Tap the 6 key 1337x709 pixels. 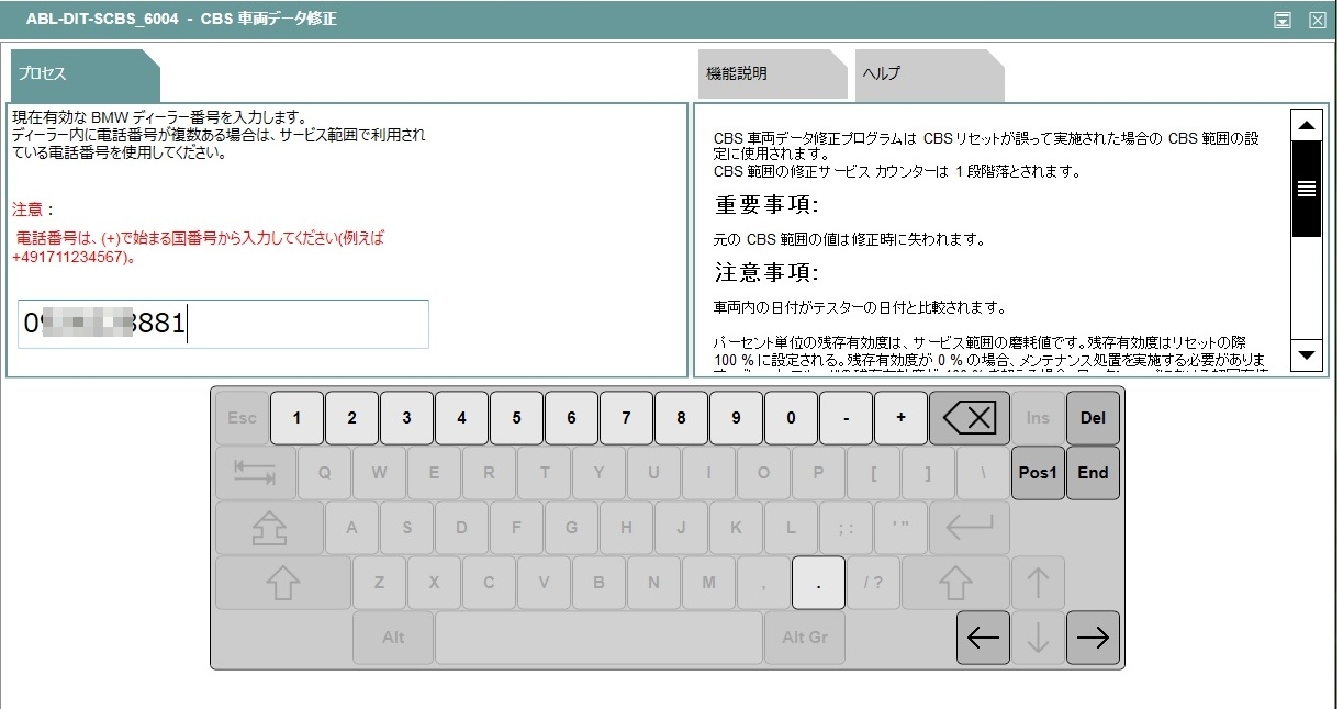click(x=571, y=418)
